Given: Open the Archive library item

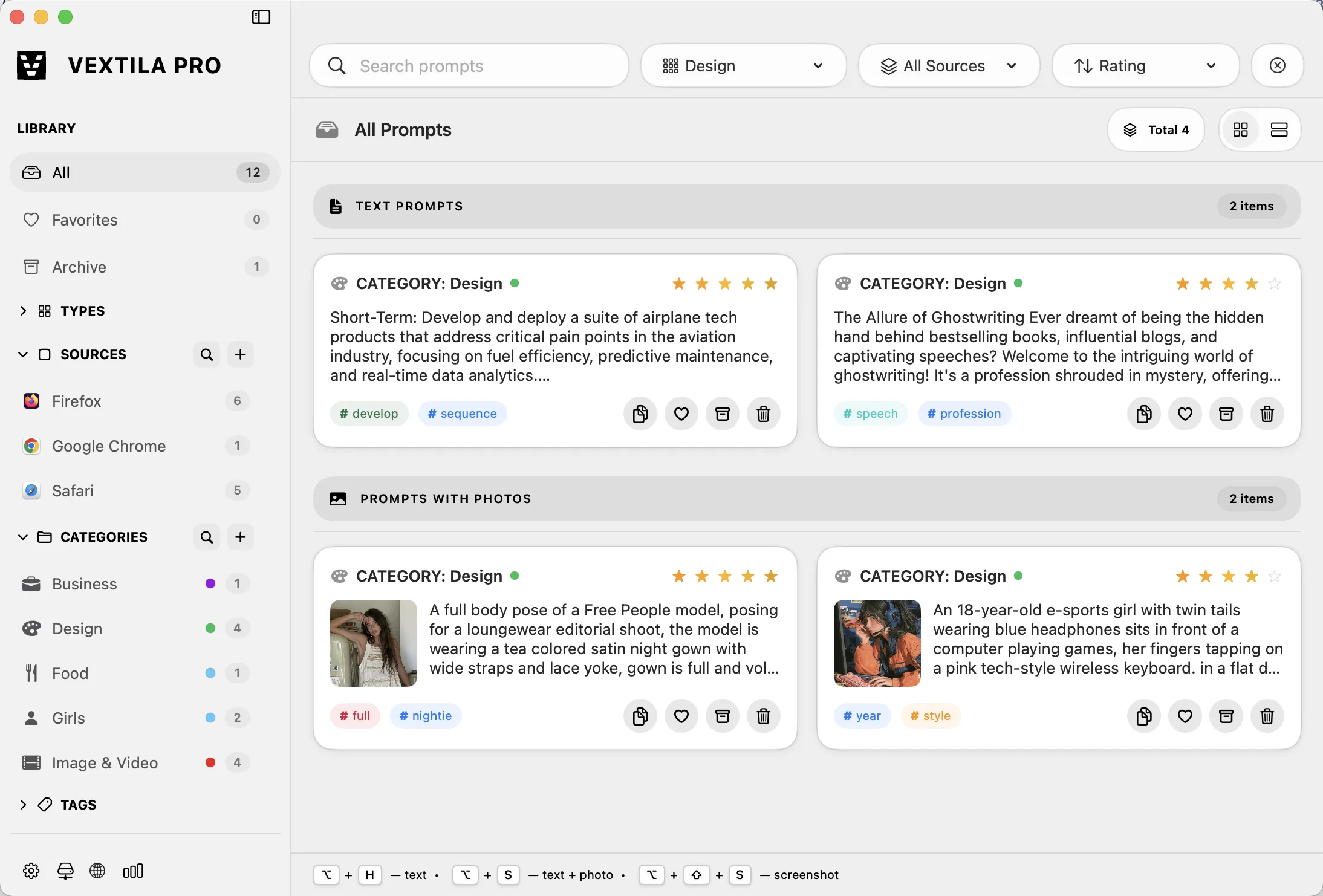Looking at the screenshot, I should pyautogui.click(x=145, y=267).
